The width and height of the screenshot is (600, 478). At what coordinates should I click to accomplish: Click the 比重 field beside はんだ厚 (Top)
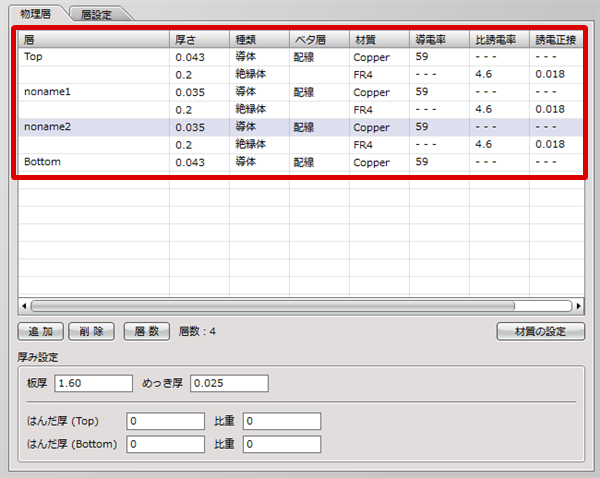click(x=282, y=421)
